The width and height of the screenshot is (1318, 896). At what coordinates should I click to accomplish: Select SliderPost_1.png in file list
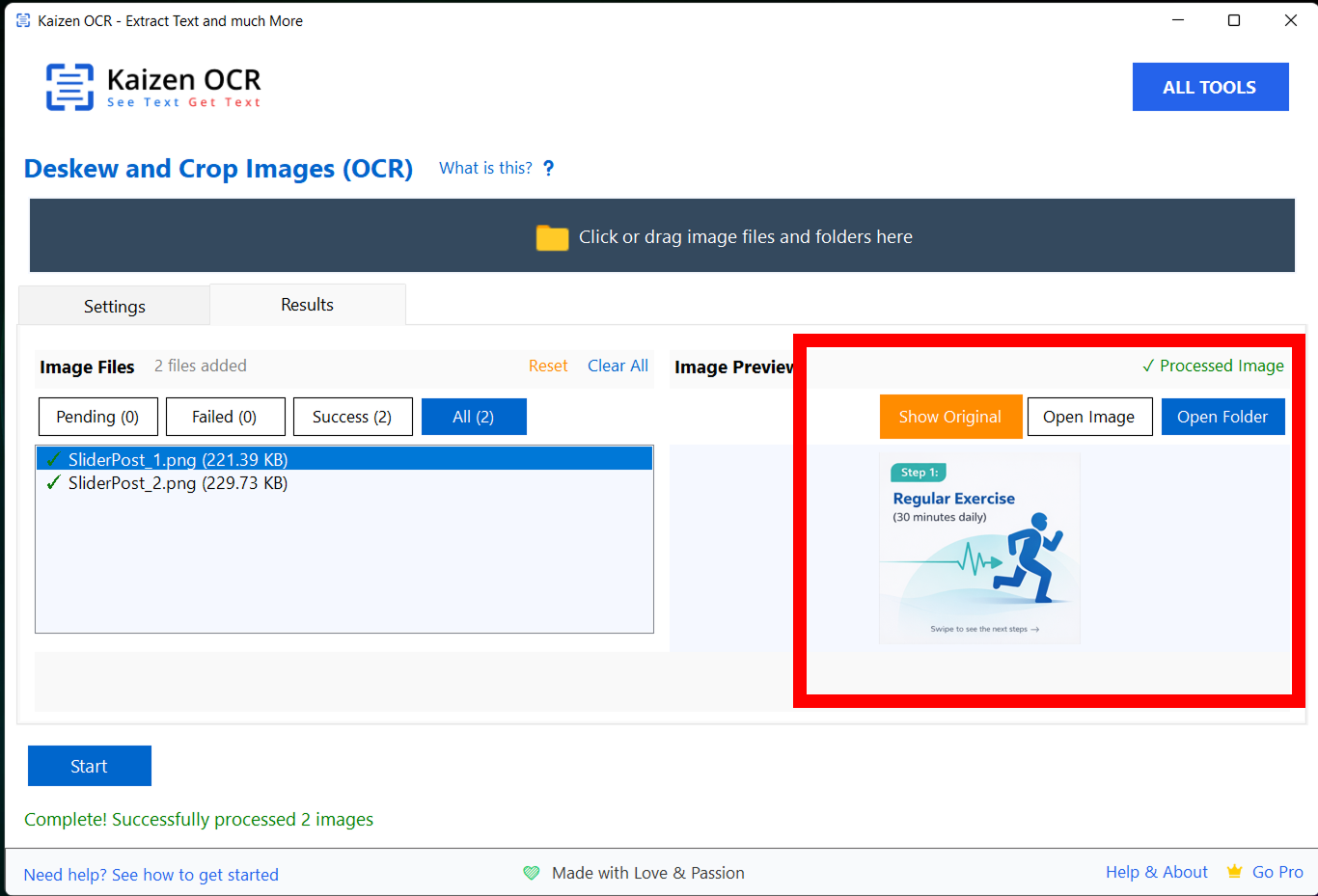[178, 459]
